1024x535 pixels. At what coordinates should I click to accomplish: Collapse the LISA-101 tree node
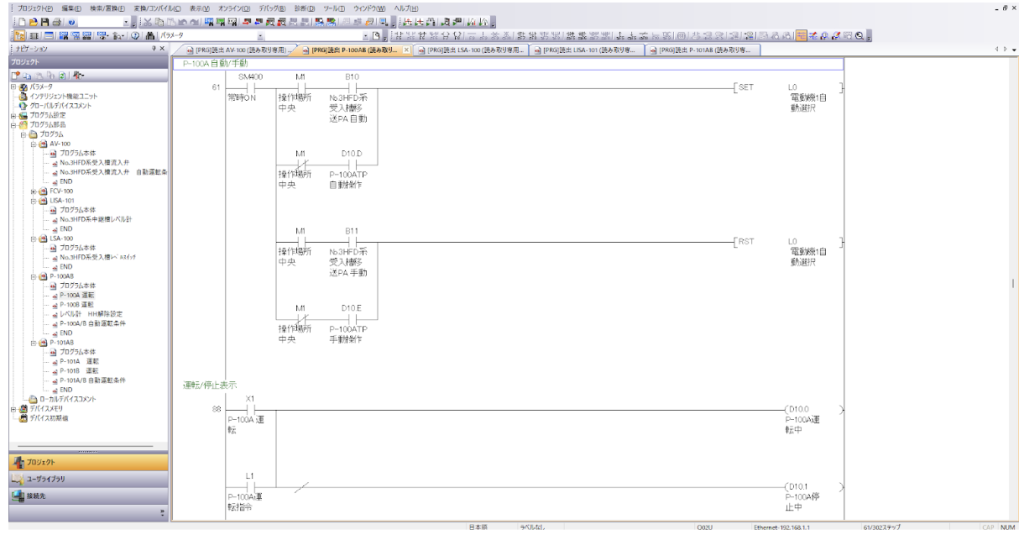point(33,201)
